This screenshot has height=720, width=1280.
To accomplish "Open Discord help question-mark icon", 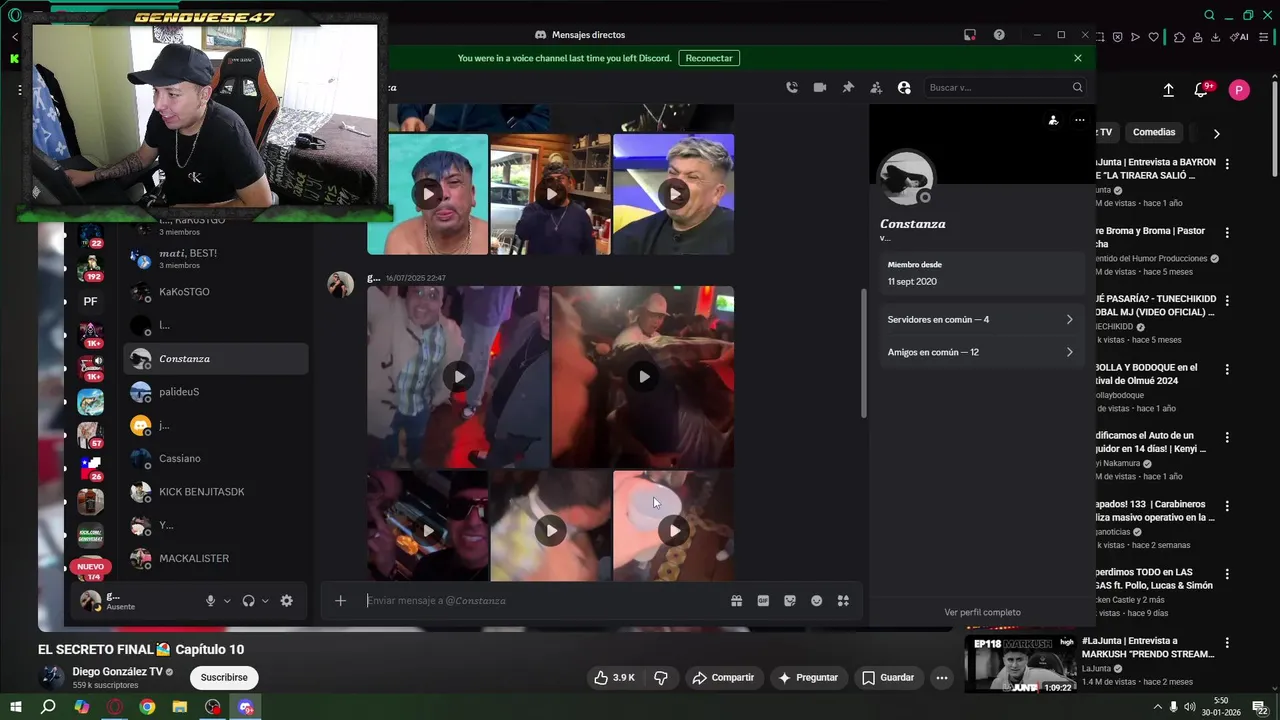I will tap(999, 35).
